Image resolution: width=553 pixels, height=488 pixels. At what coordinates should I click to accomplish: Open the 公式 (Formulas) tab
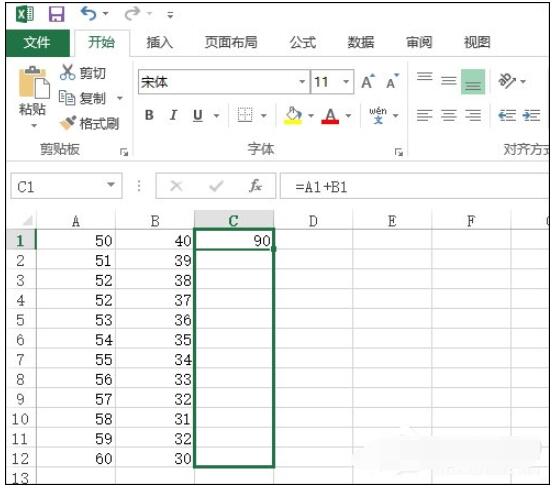pos(303,43)
